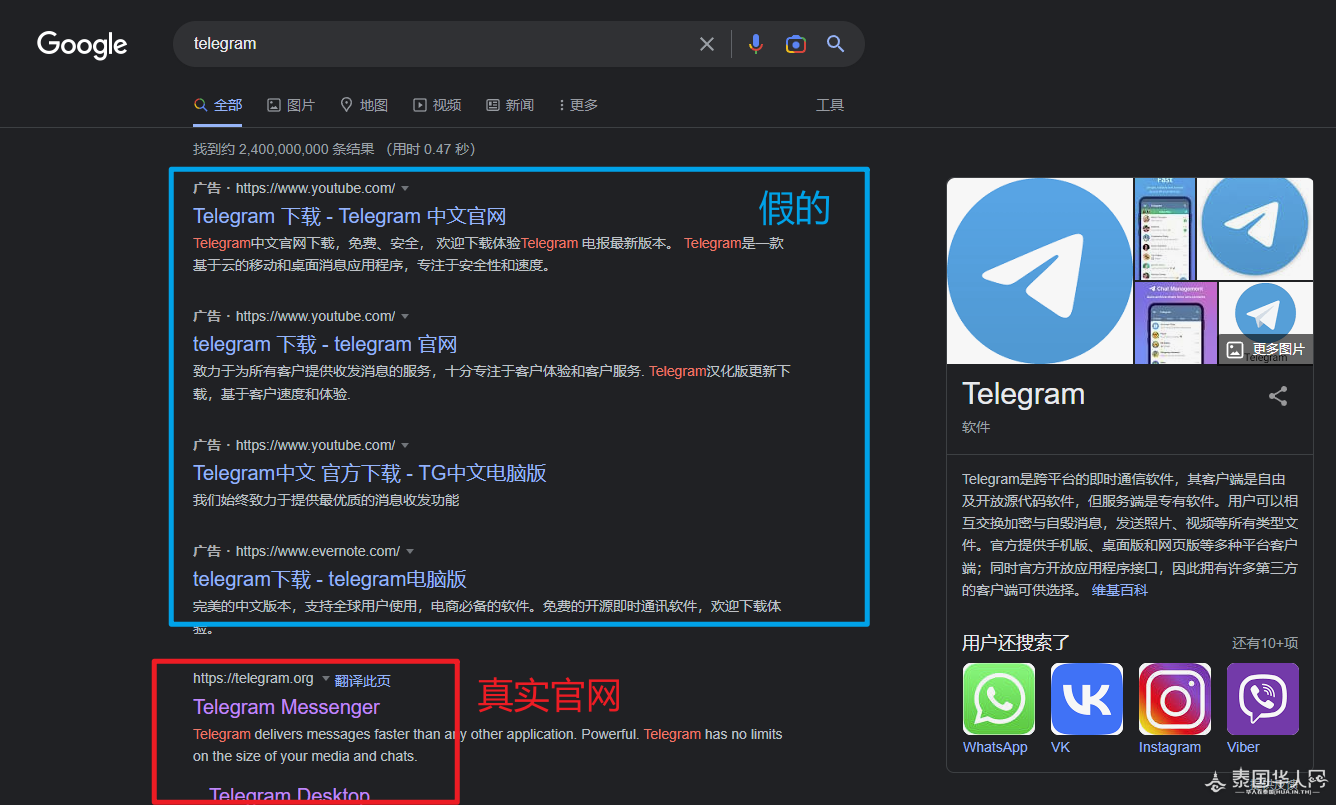Click the 更多图片 more images thumbnail
Viewport: 1336px width, 805px height.
click(1265, 349)
